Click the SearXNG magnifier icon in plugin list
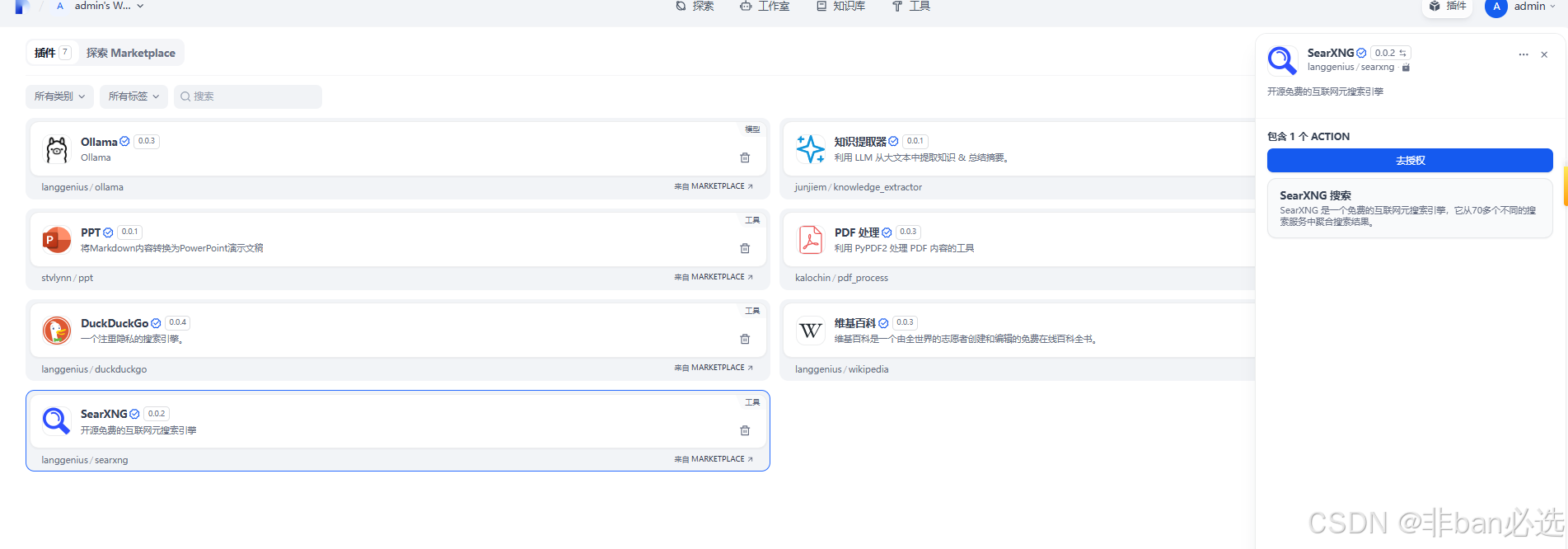This screenshot has height=549, width=1568. (x=57, y=421)
